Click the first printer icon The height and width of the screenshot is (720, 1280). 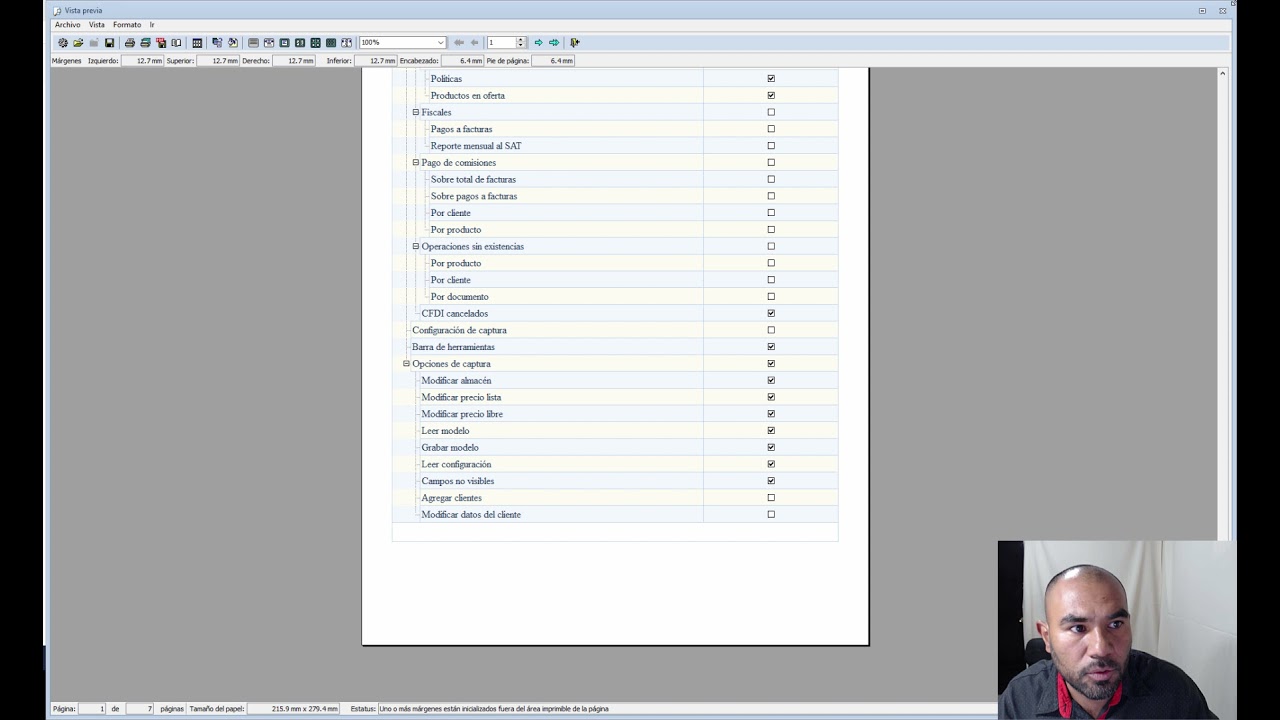(129, 43)
